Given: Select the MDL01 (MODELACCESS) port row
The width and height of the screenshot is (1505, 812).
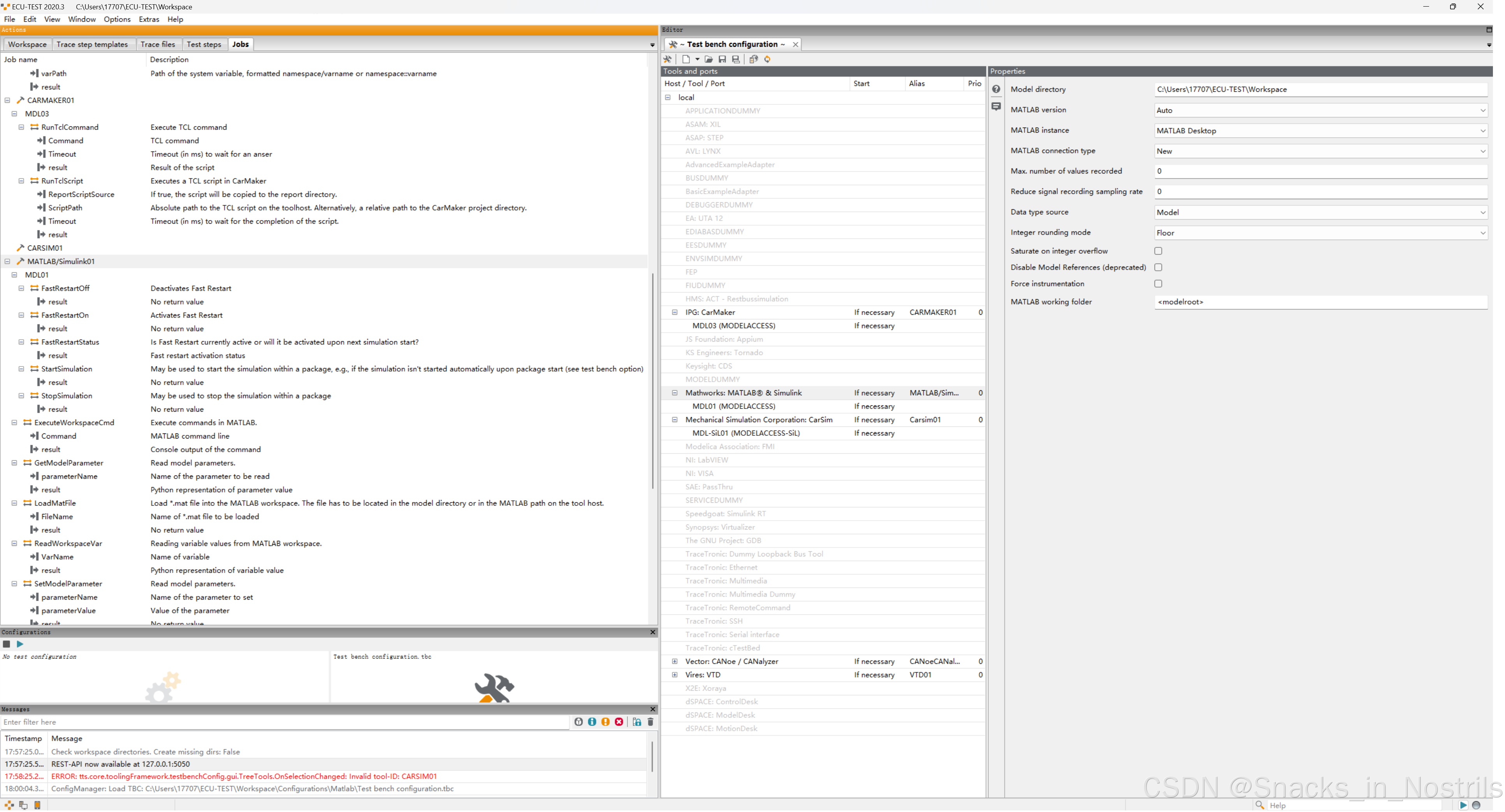Looking at the screenshot, I should [734, 406].
